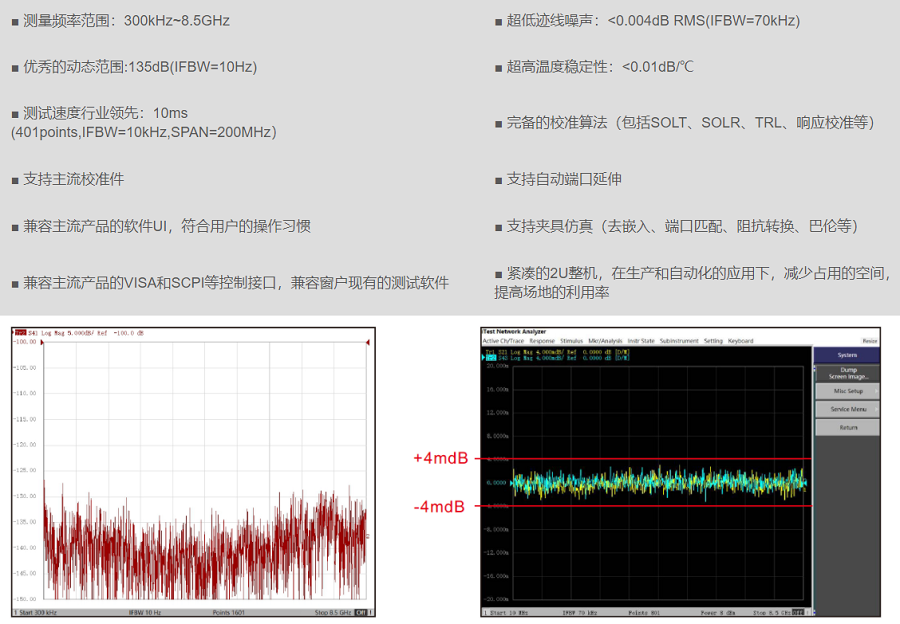900x624 pixels.
Task: Click the red Tr2 S41 trace marker
Action: pyautogui.click(x=18, y=332)
